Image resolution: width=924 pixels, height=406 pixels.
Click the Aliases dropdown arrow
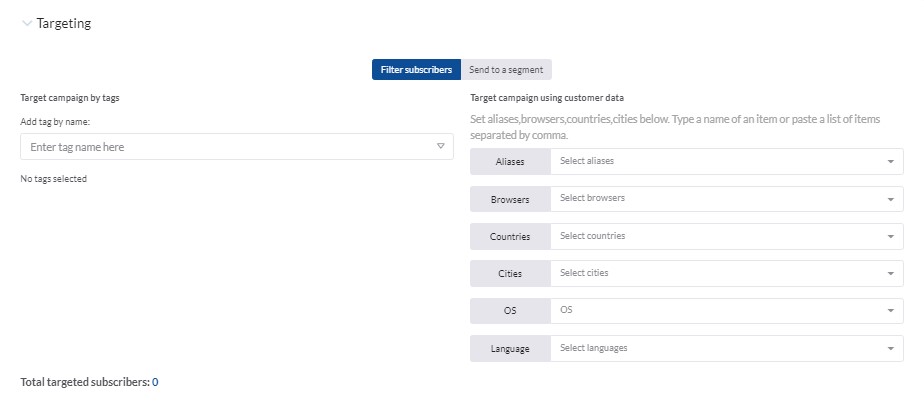(x=890, y=161)
